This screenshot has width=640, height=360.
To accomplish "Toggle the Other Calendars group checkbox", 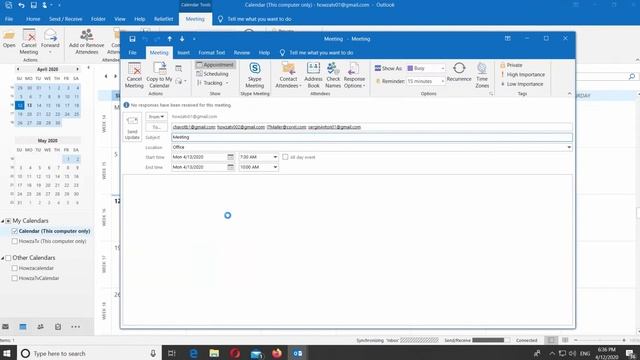I will [8, 258].
